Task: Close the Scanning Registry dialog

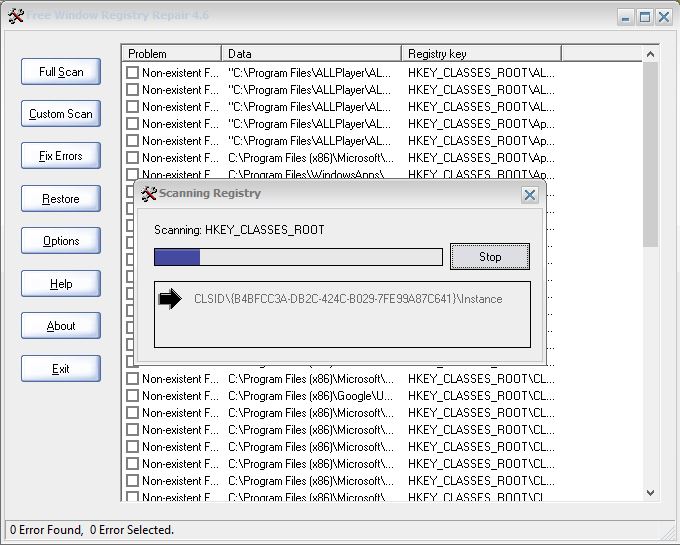Action: (530, 195)
